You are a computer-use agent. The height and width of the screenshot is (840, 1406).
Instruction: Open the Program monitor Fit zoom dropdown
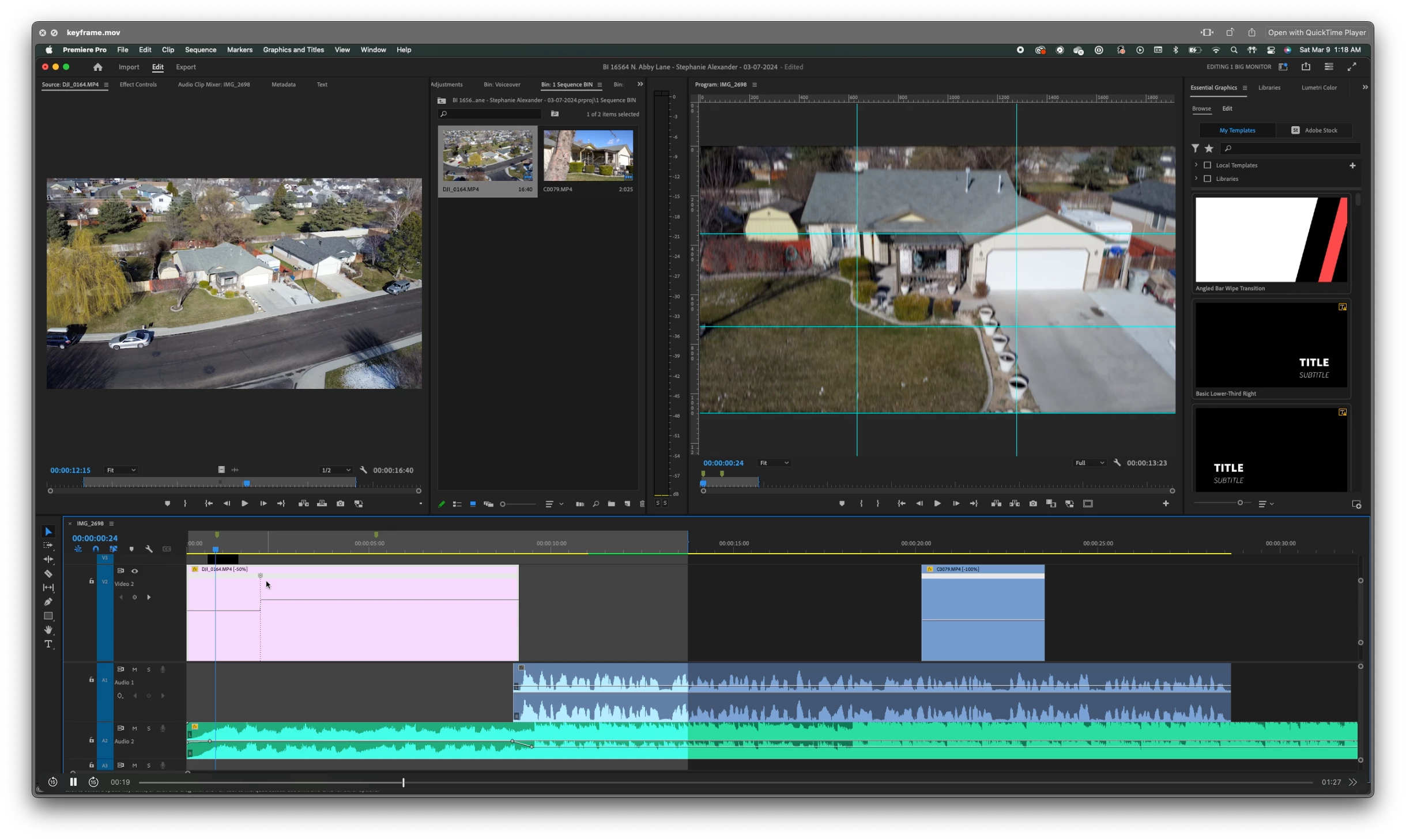tap(774, 463)
